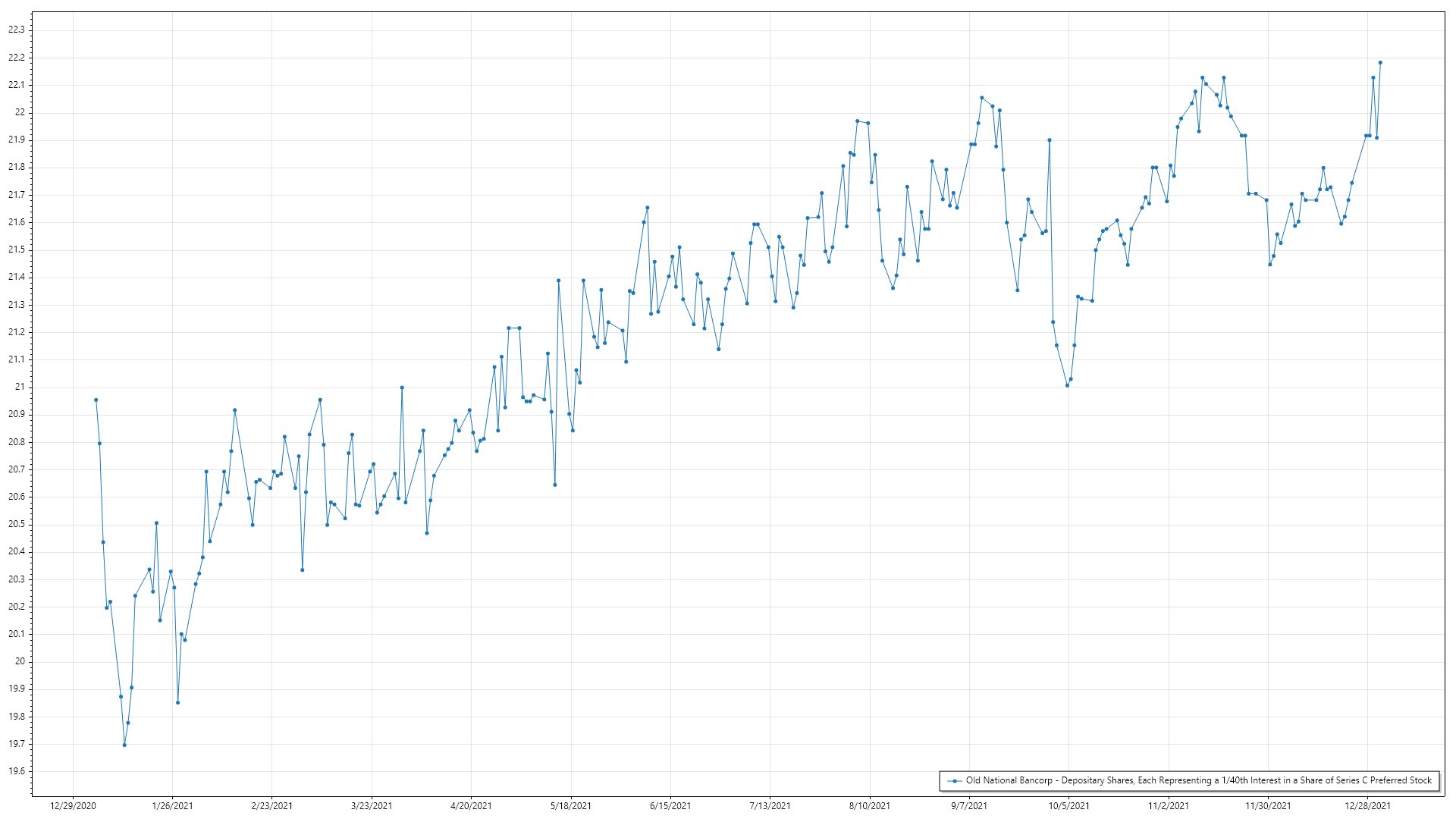
Task: Click the 22.3 y-axis value label
Action: 16,30
